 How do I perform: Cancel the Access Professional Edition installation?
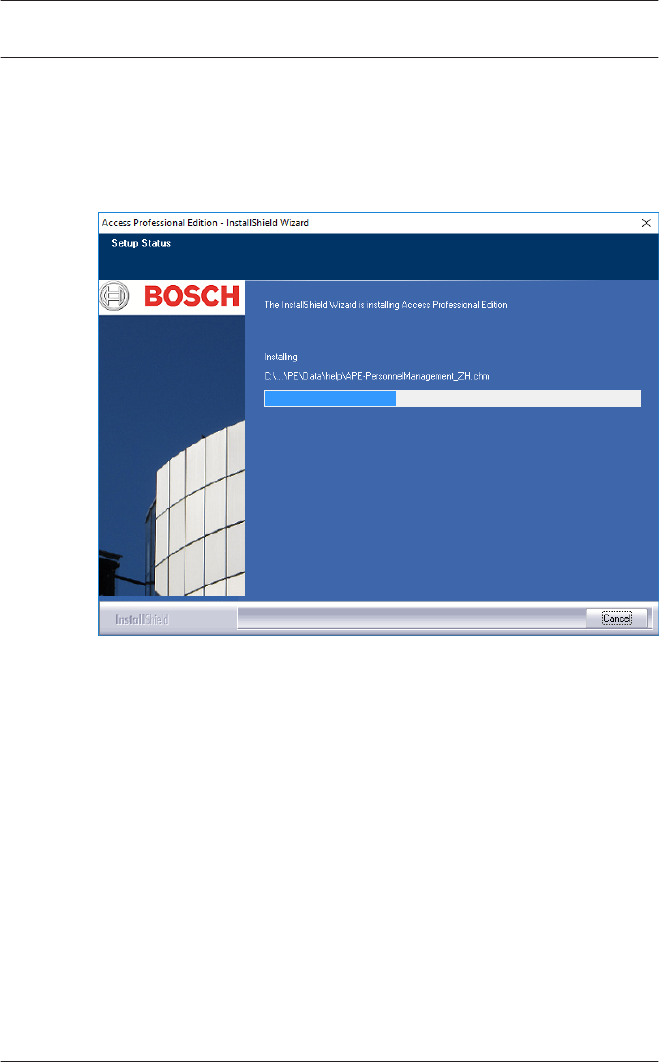tap(616, 618)
